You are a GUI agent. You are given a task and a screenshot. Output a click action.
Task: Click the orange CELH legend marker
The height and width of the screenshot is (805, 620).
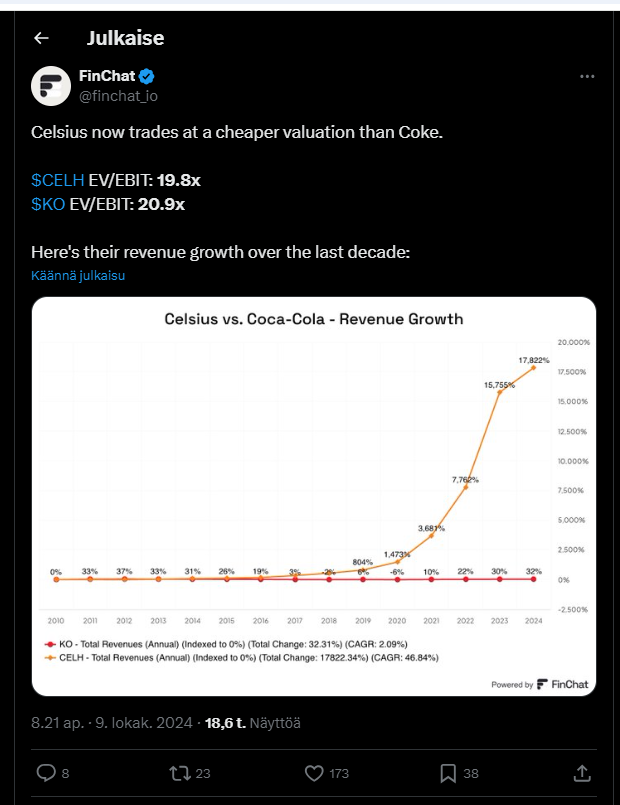tap(52, 657)
